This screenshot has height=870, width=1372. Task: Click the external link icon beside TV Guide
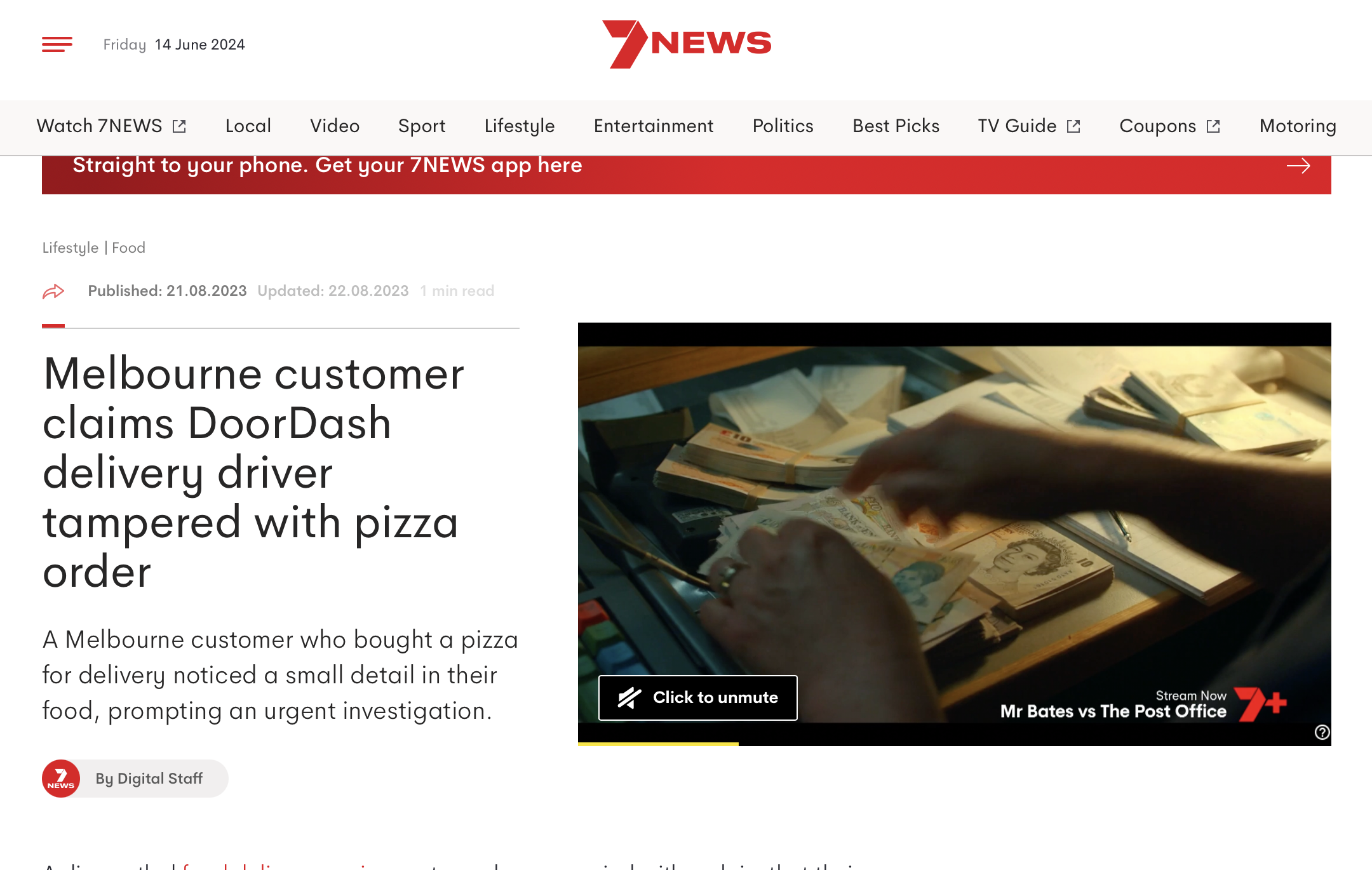click(1073, 126)
